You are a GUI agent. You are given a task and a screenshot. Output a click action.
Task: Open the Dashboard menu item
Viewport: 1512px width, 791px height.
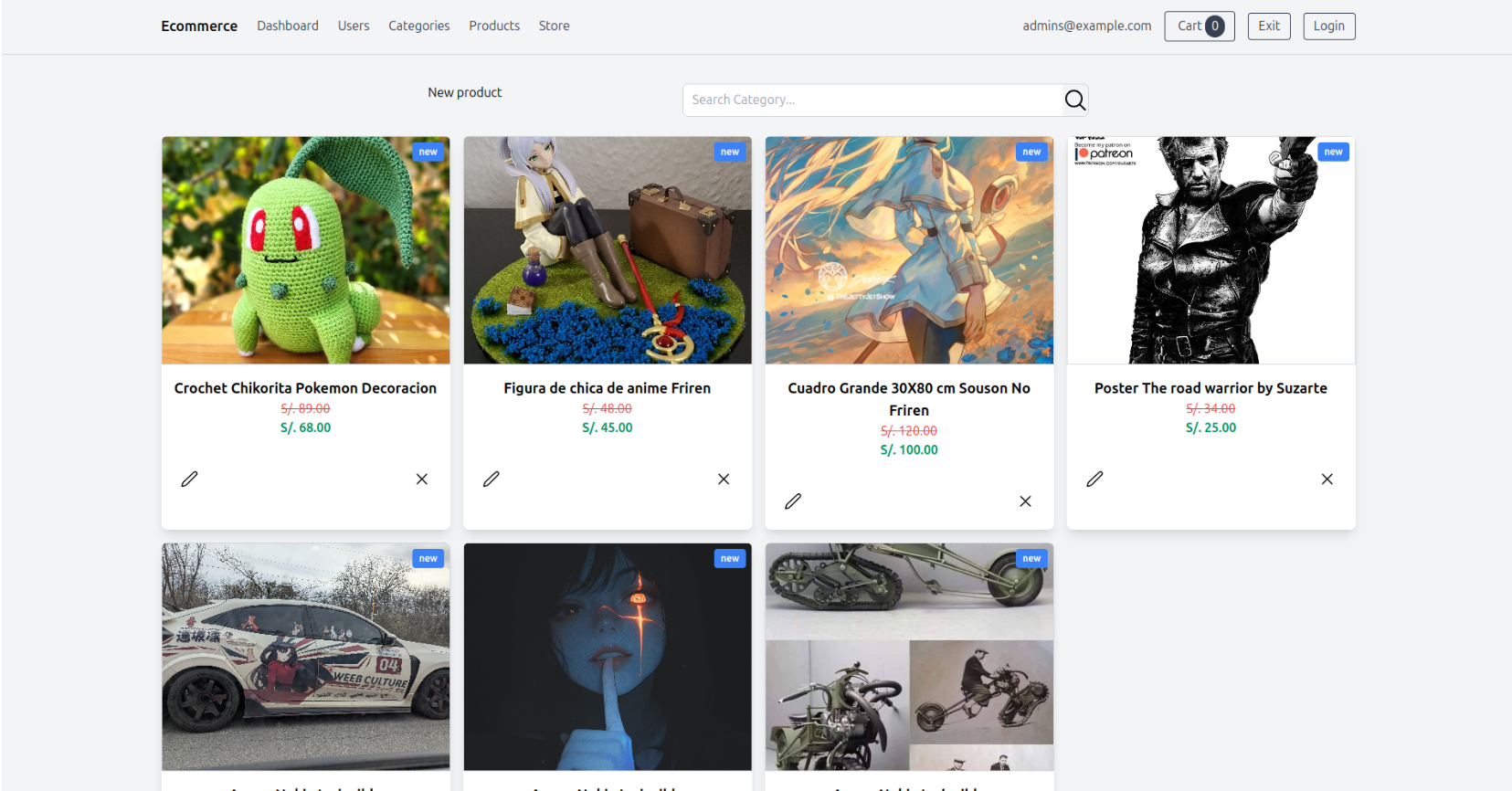pyautogui.click(x=288, y=26)
